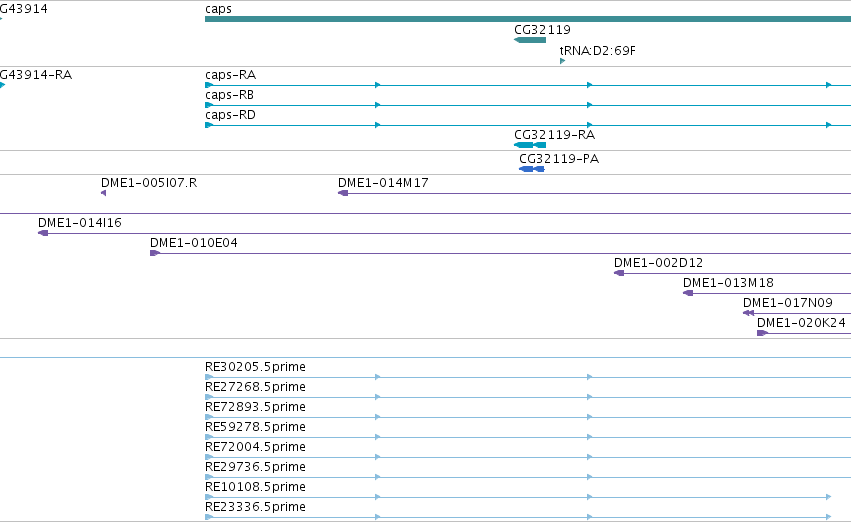Click the start arrow of DME1-010E04
The image size is (851, 522).
(x=155, y=253)
